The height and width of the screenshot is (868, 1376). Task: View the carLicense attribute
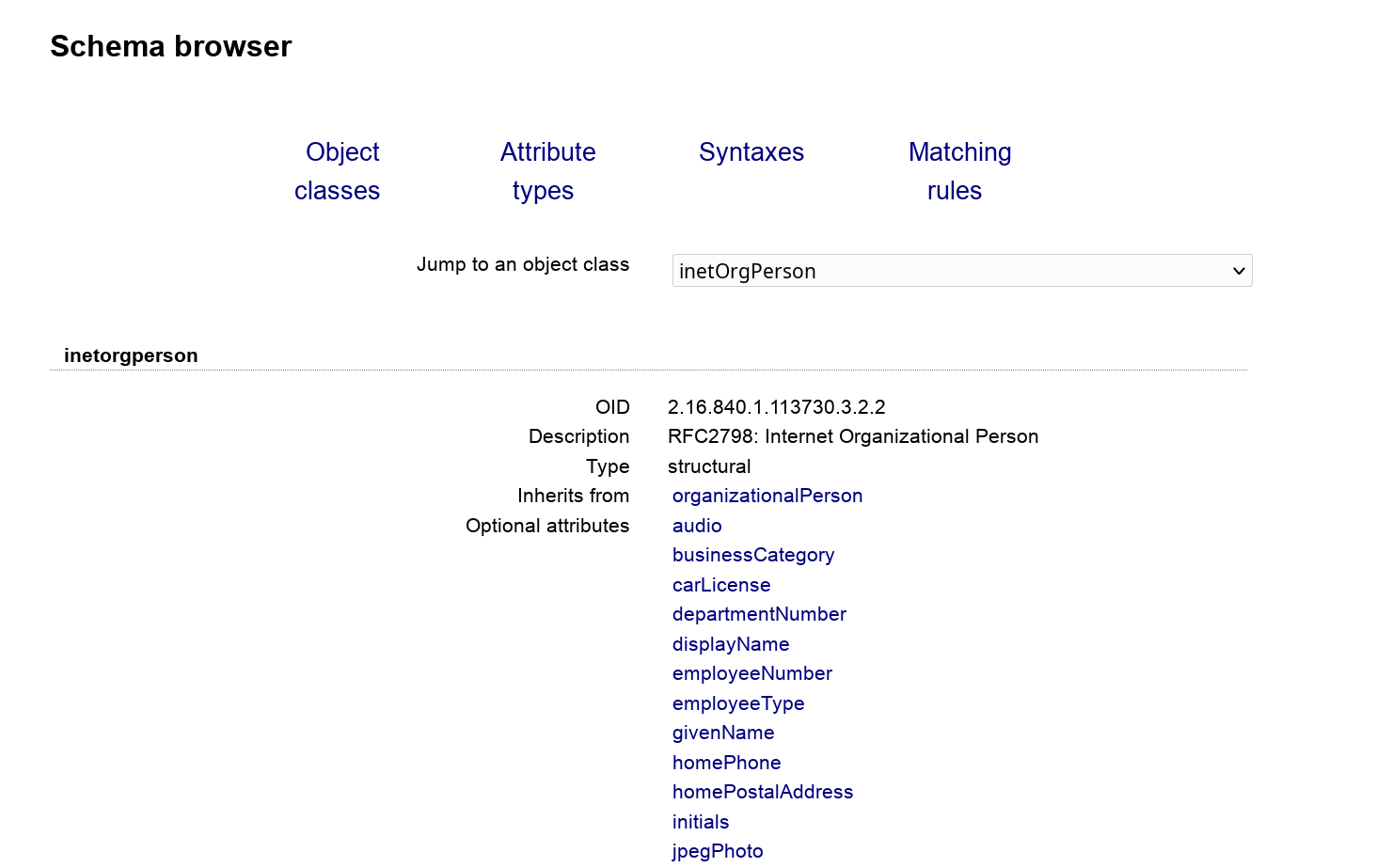pyautogui.click(x=720, y=585)
